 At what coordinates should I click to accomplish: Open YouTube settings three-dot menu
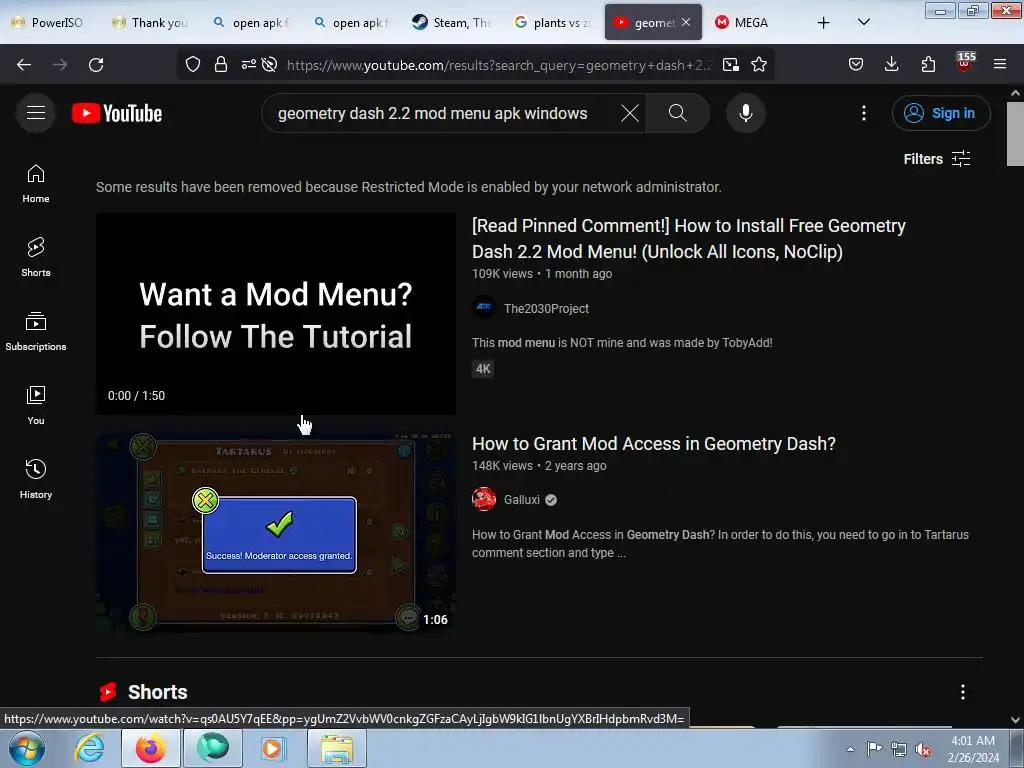point(863,113)
